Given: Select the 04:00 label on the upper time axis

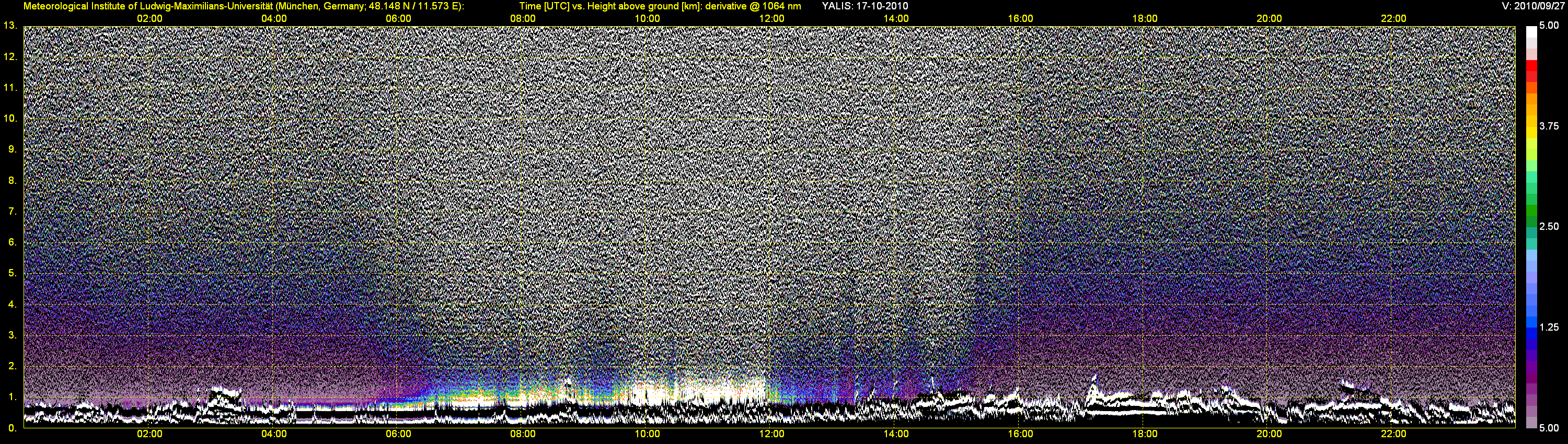Looking at the screenshot, I should 274,19.
